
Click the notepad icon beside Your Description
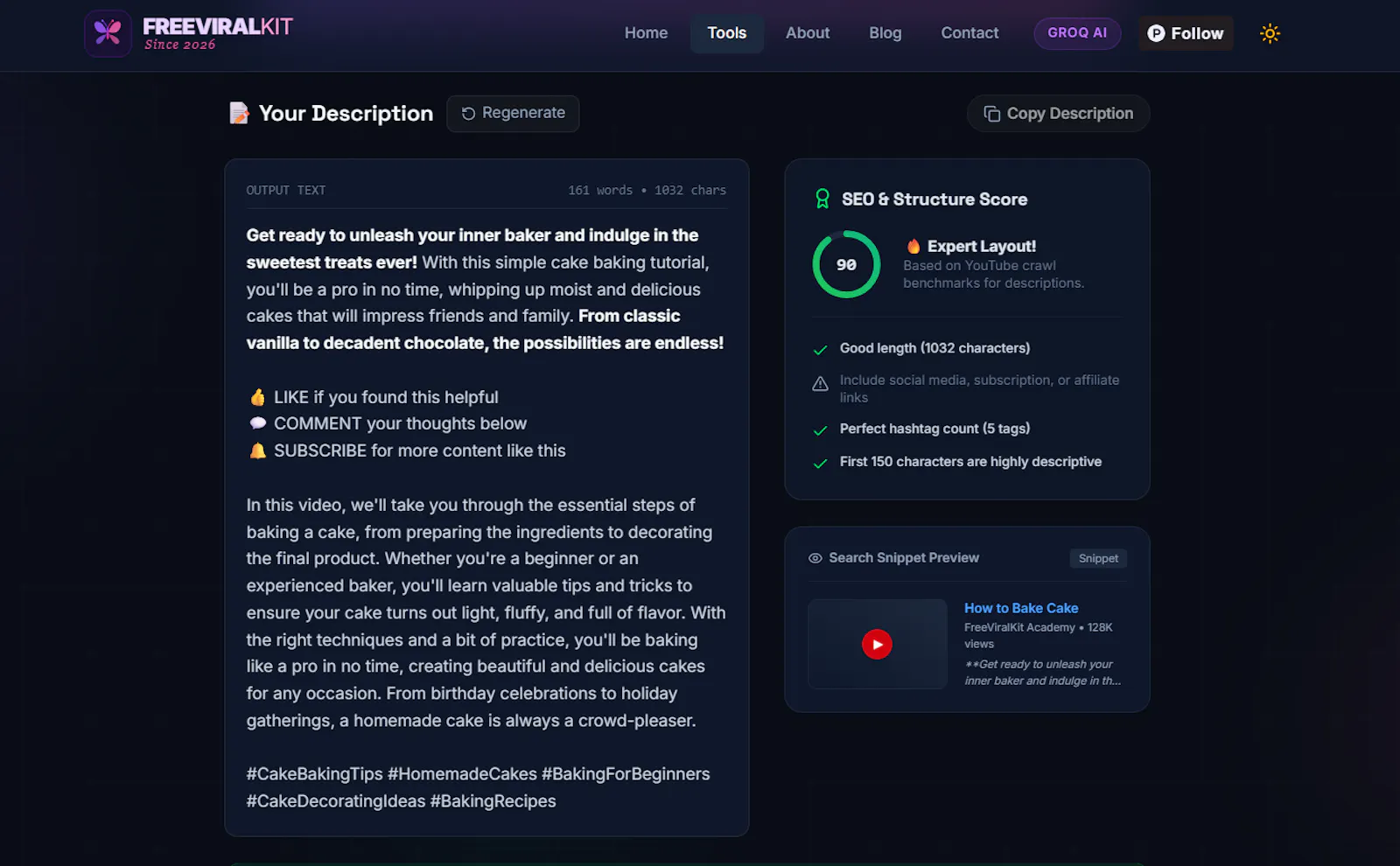pos(239,113)
